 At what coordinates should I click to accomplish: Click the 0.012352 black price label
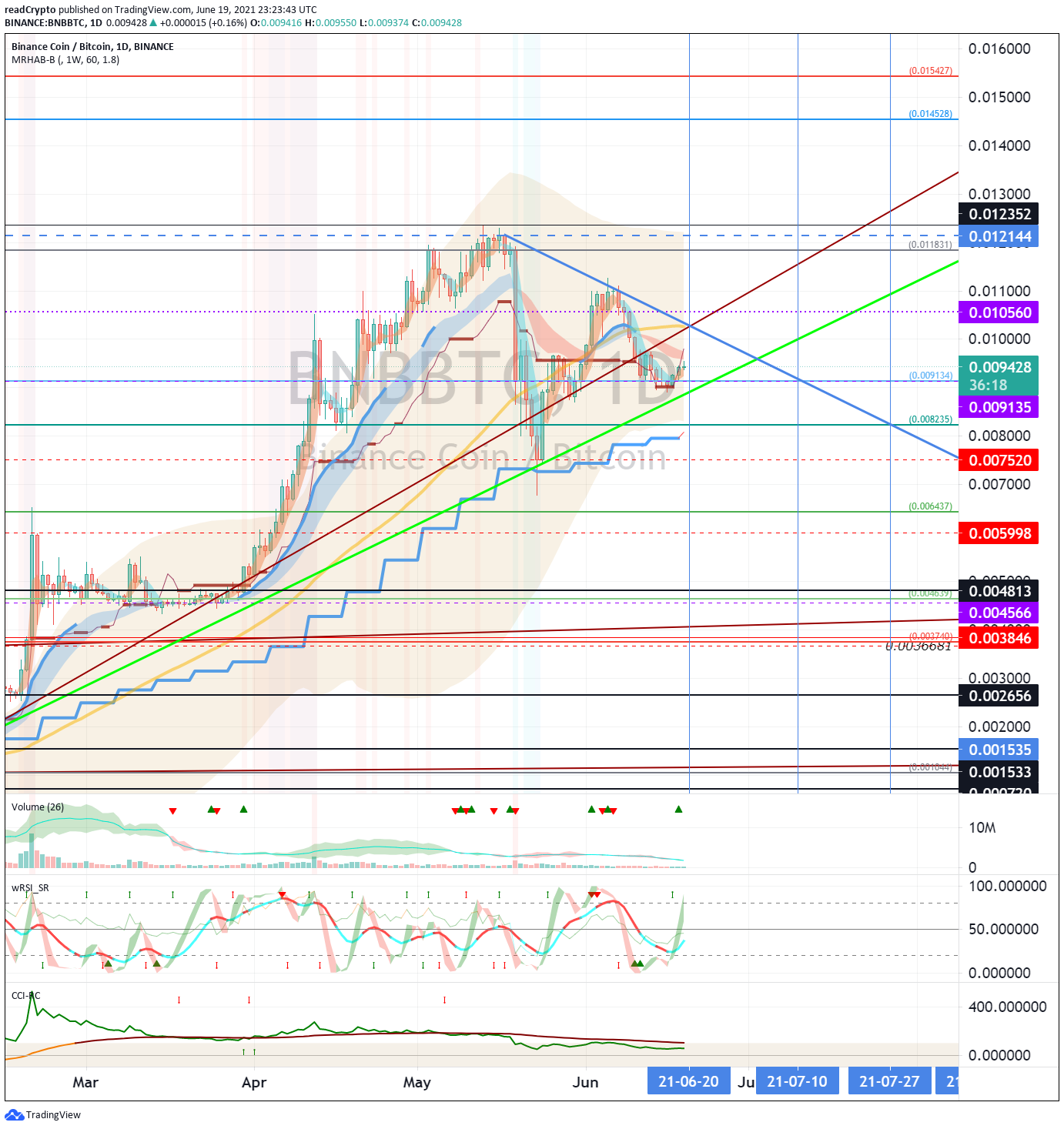click(999, 214)
